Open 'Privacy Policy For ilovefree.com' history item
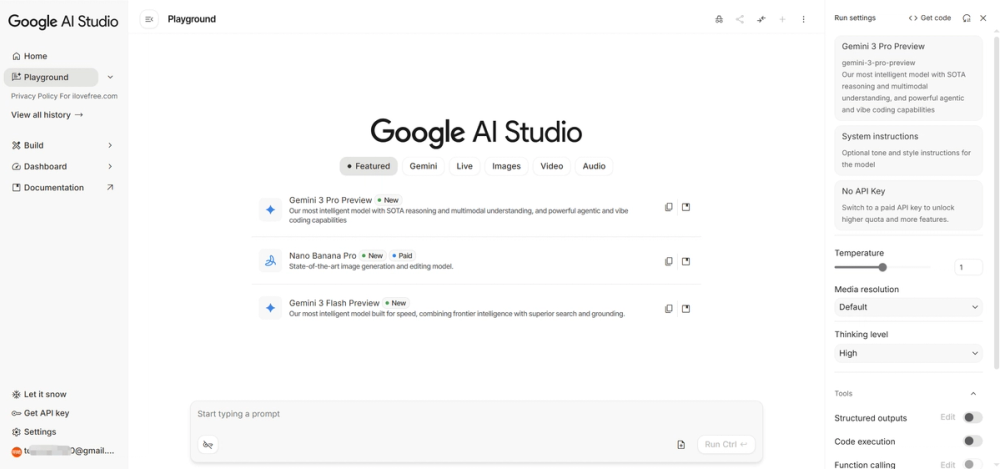The image size is (1000, 469). (64, 96)
